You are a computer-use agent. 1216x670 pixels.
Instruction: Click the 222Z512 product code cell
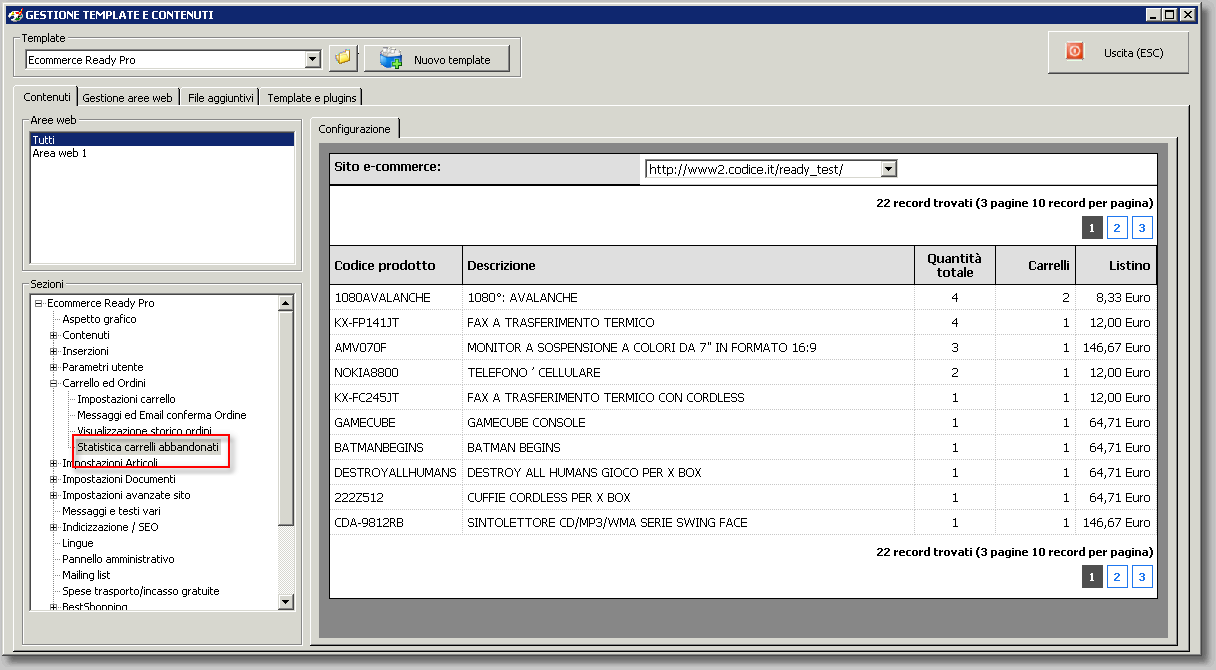pyautogui.click(x=396, y=497)
